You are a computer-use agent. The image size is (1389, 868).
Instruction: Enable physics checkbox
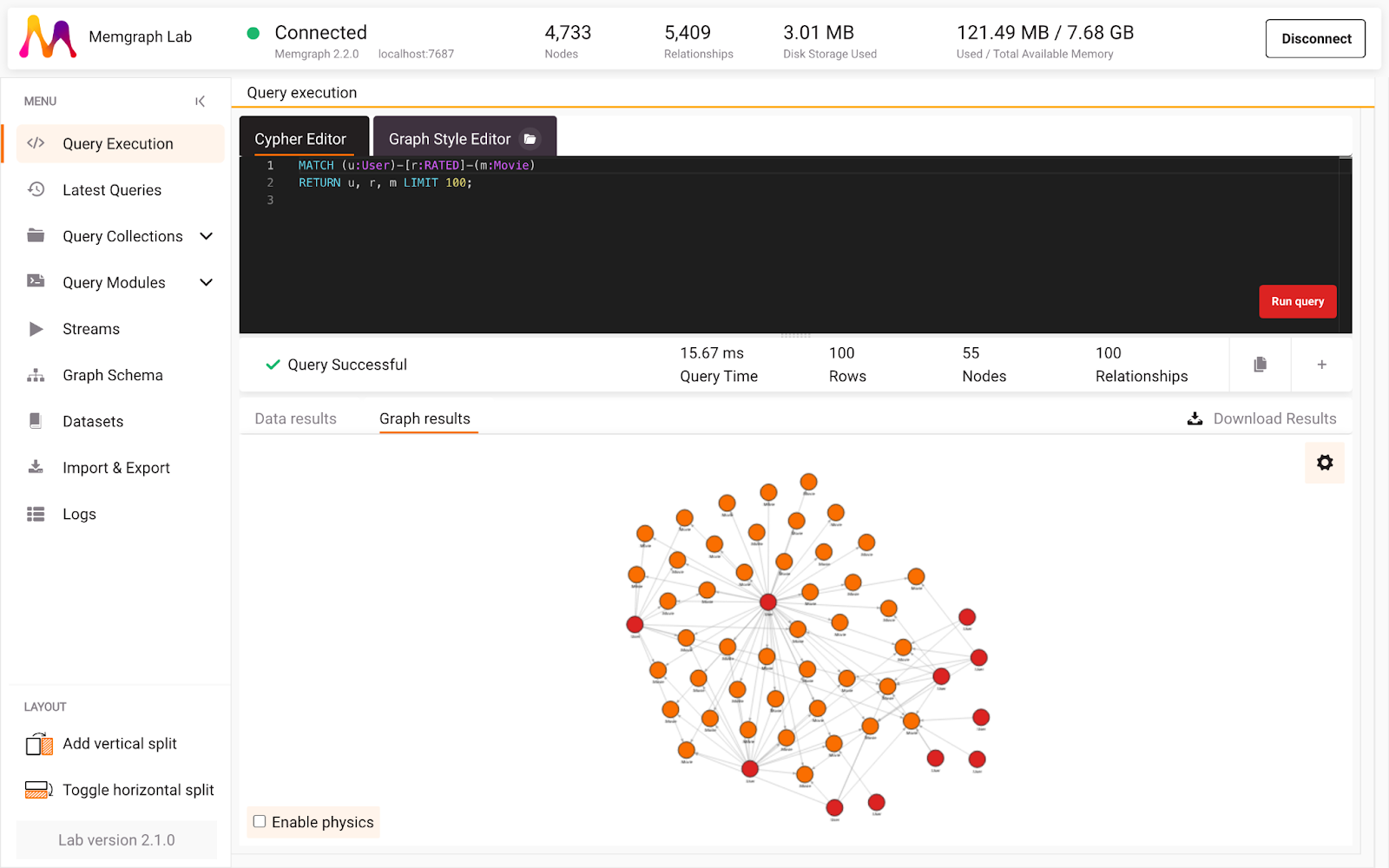[260, 821]
